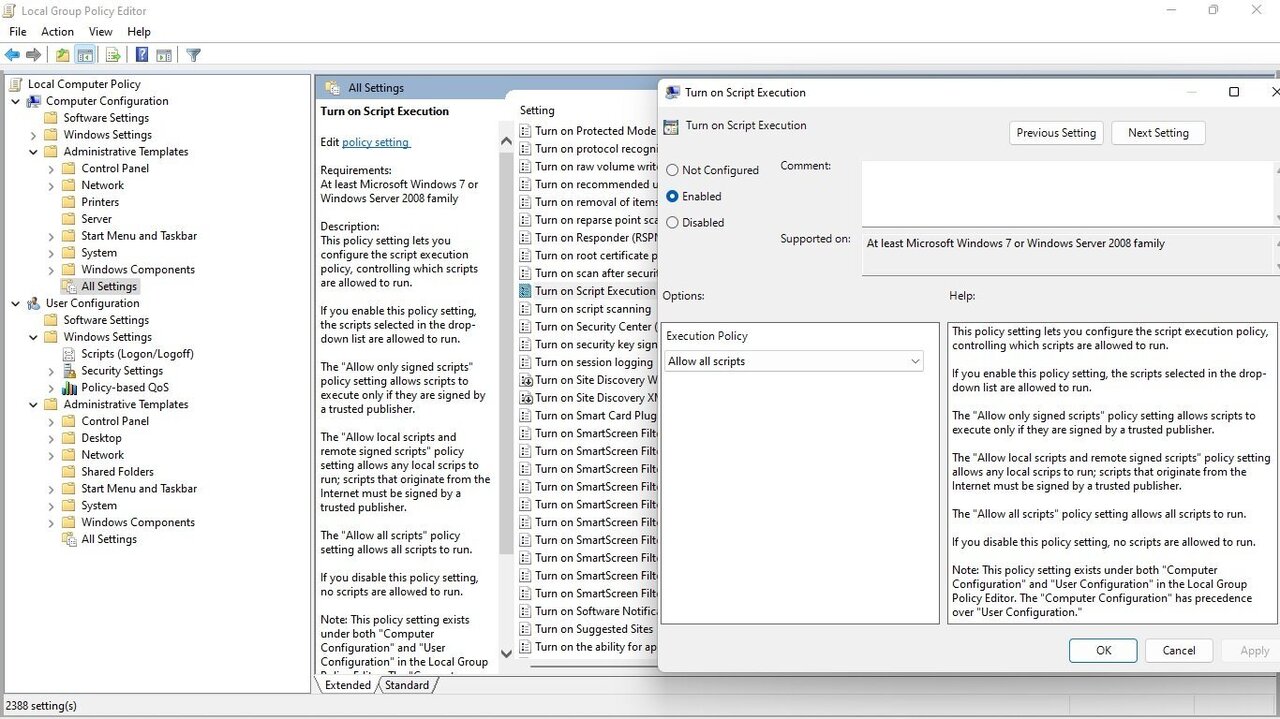Click the Next Setting button
Viewport: 1280px width, 719px height.
coord(1157,133)
